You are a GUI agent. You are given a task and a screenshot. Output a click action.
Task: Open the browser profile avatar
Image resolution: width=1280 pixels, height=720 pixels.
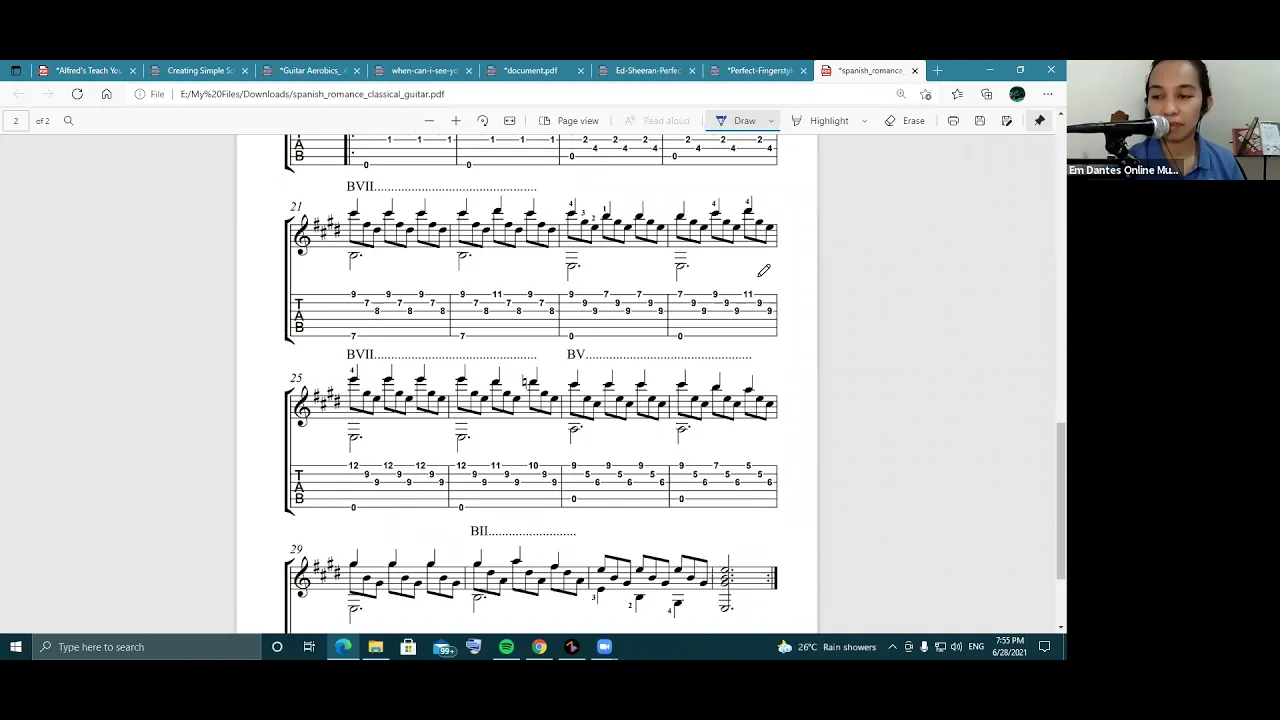coord(1017,94)
